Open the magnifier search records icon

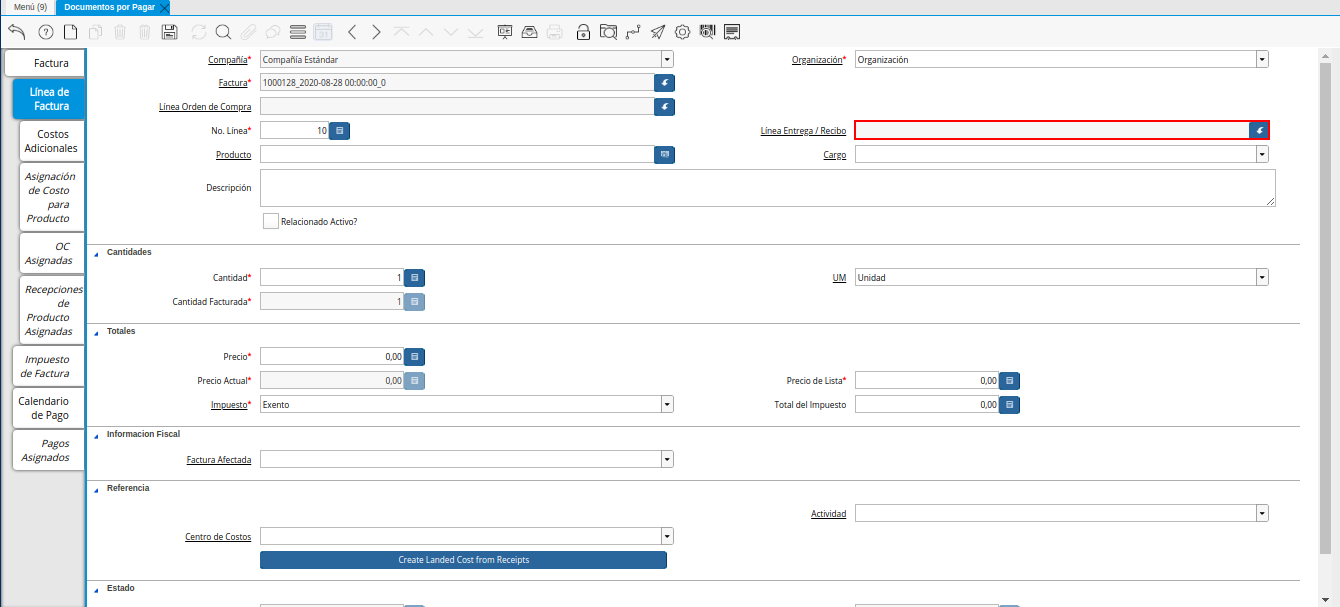[x=223, y=32]
